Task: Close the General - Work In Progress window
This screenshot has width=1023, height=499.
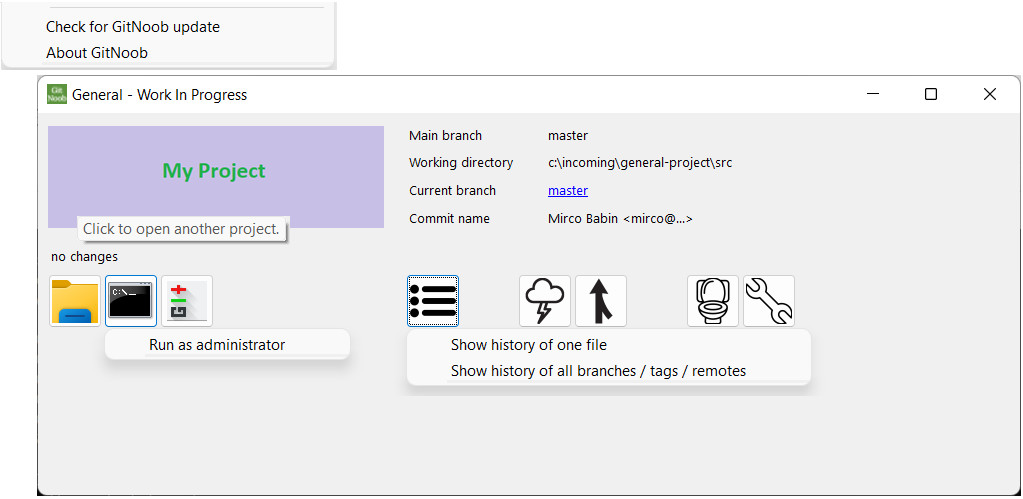Action: pyautogui.click(x=990, y=94)
